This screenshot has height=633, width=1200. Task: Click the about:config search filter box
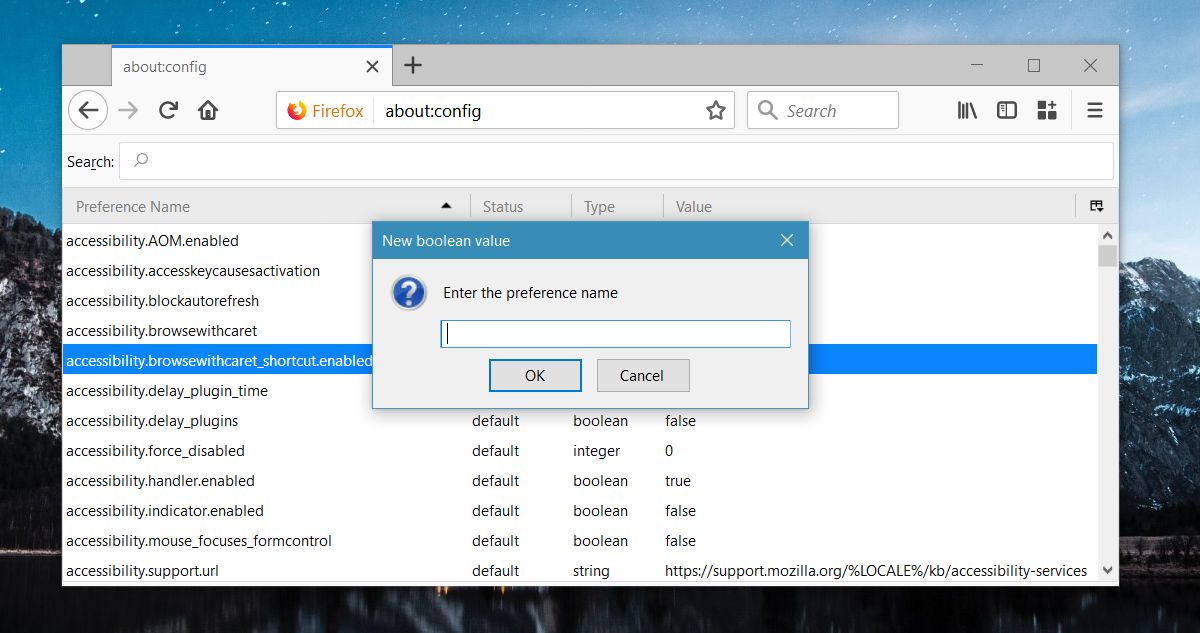coord(615,160)
